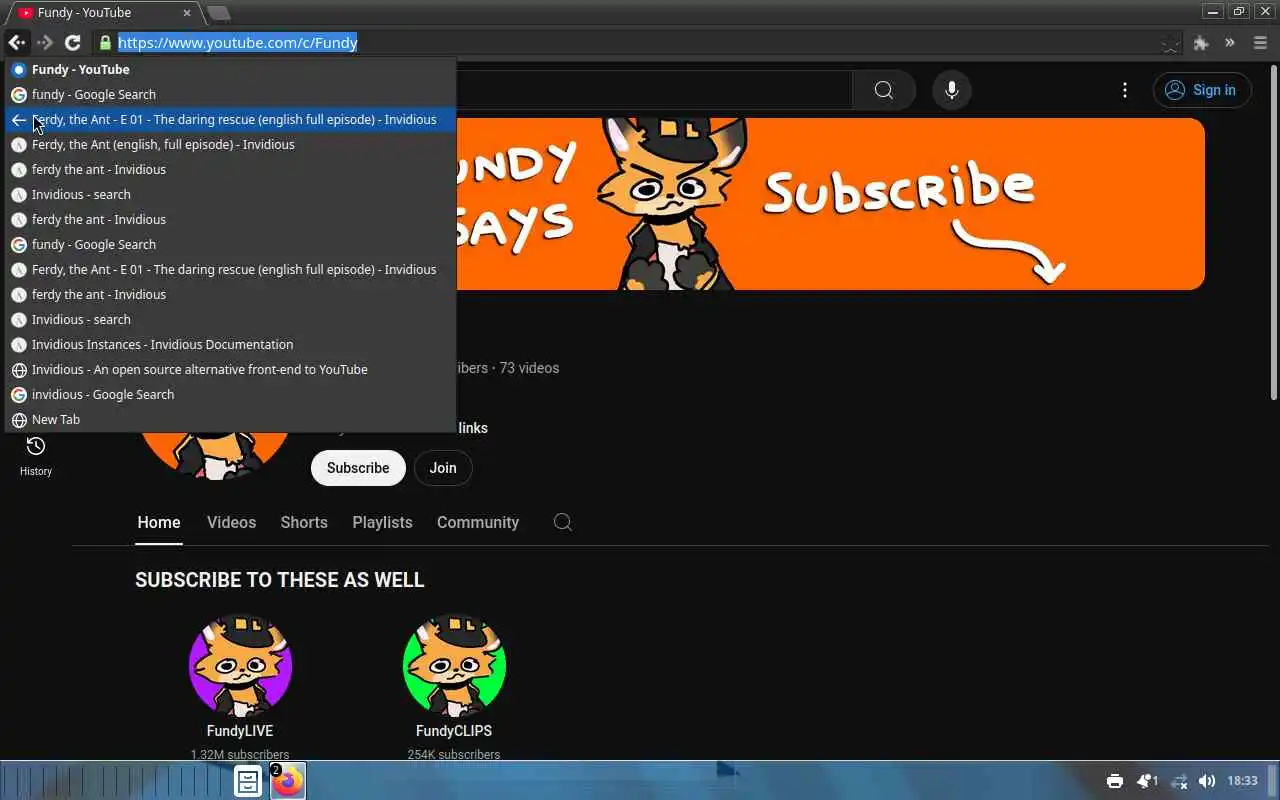Open the FundyCLIPS channel avatar
1280x800 pixels.
(x=454, y=666)
